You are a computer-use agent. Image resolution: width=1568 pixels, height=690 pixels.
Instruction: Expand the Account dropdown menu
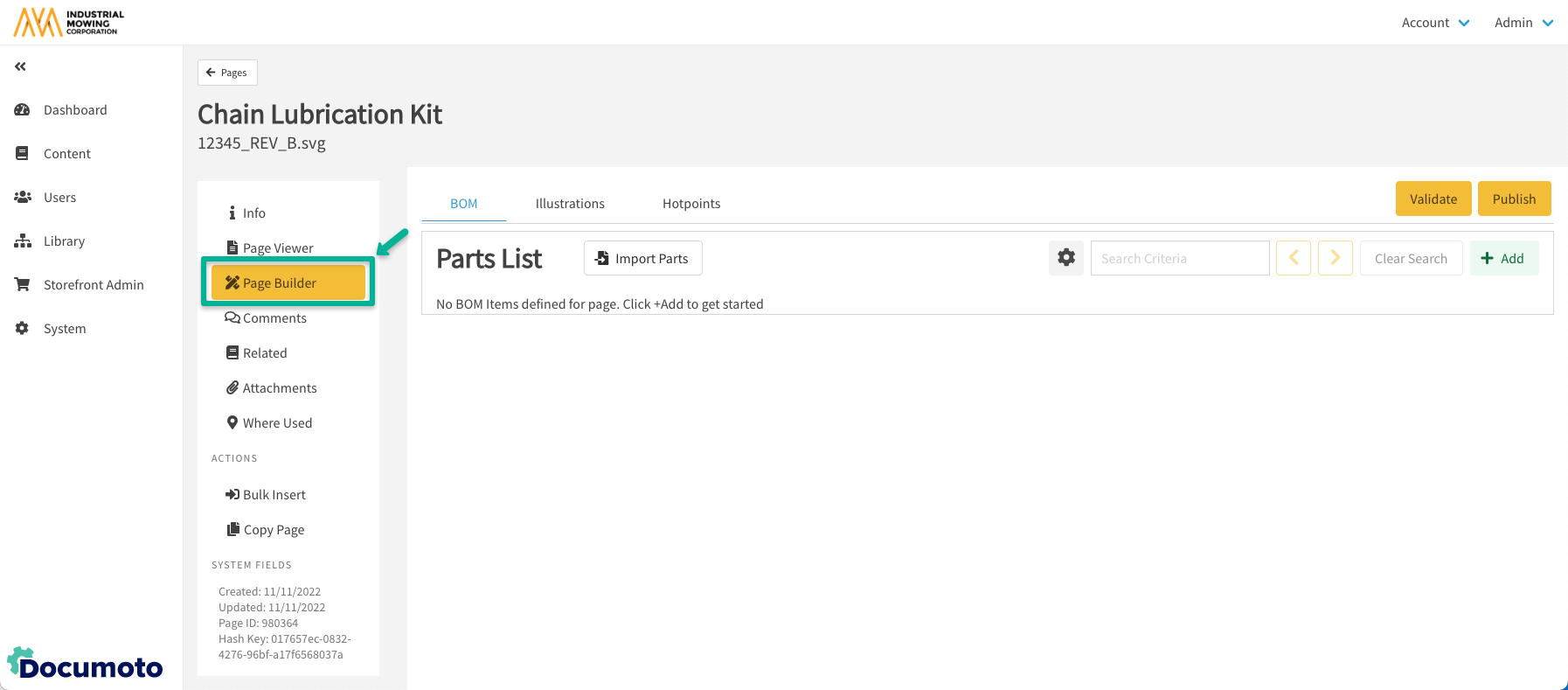[x=1435, y=23]
